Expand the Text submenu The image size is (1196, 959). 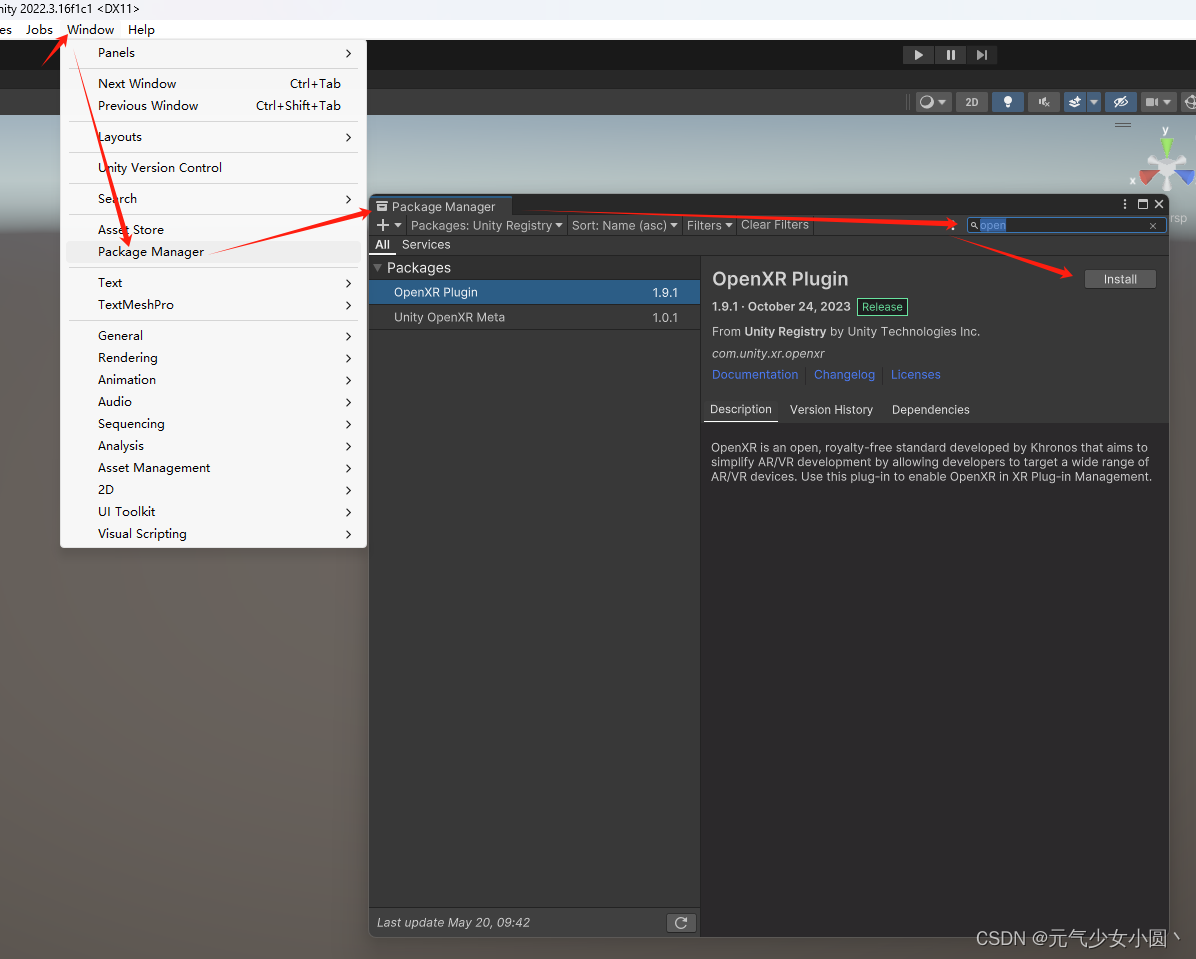[214, 283]
